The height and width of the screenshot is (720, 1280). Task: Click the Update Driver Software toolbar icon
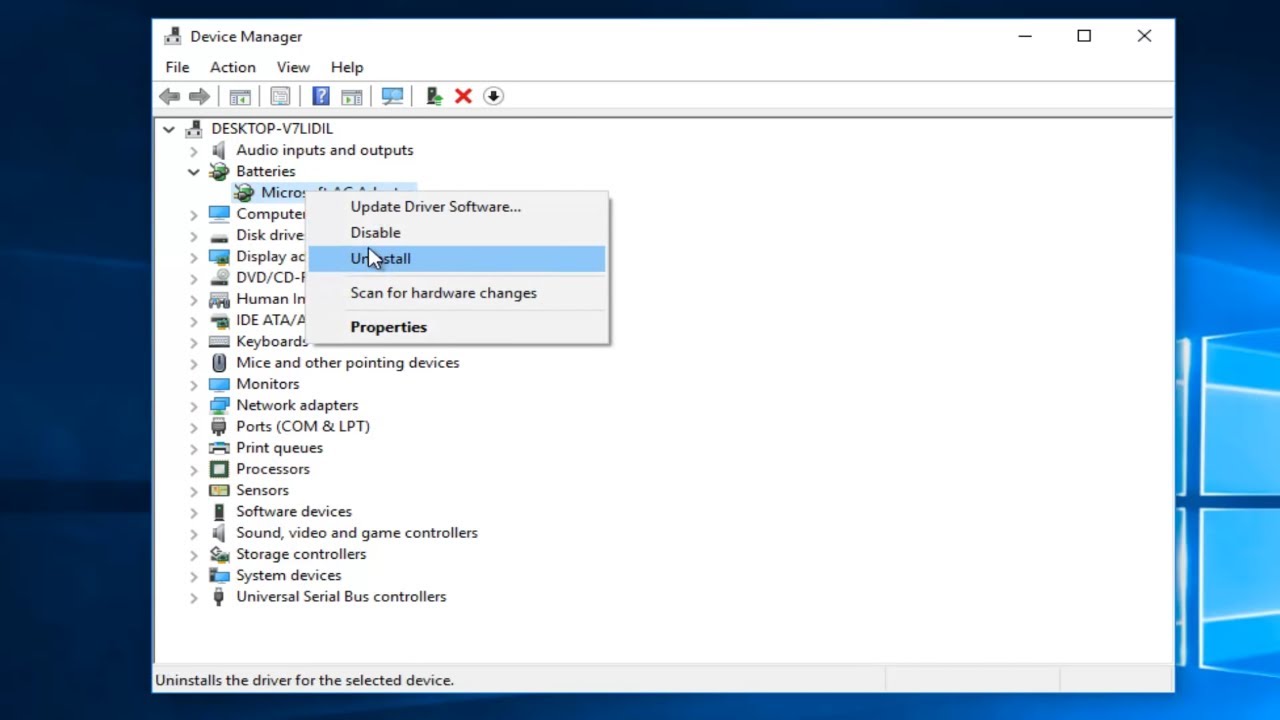433,96
